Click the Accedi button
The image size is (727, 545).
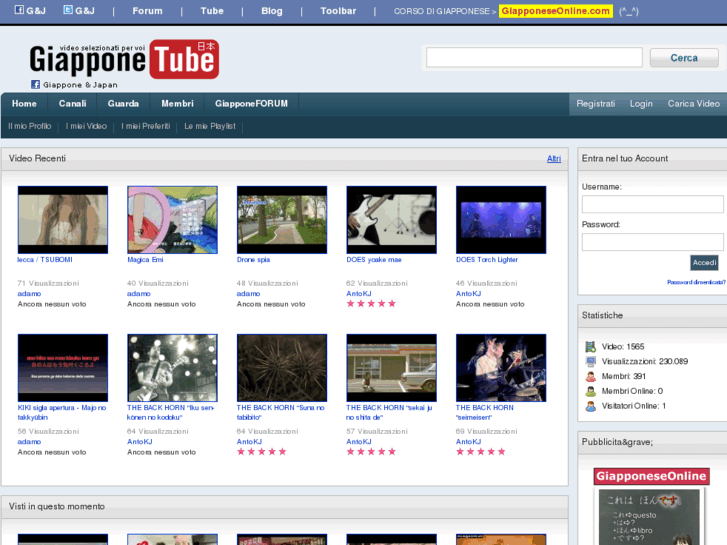point(704,263)
